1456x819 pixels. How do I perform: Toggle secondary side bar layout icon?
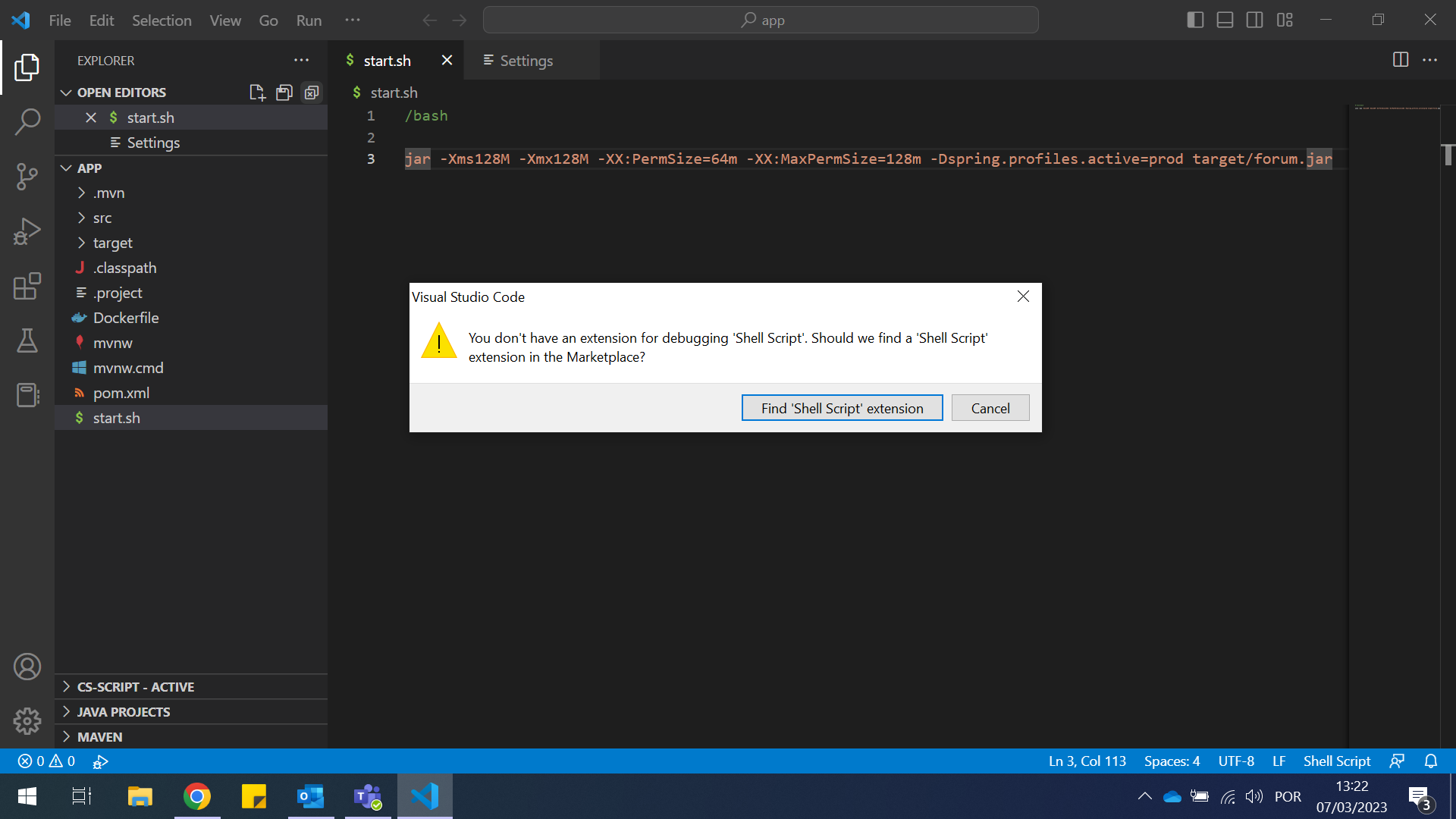(x=1255, y=20)
